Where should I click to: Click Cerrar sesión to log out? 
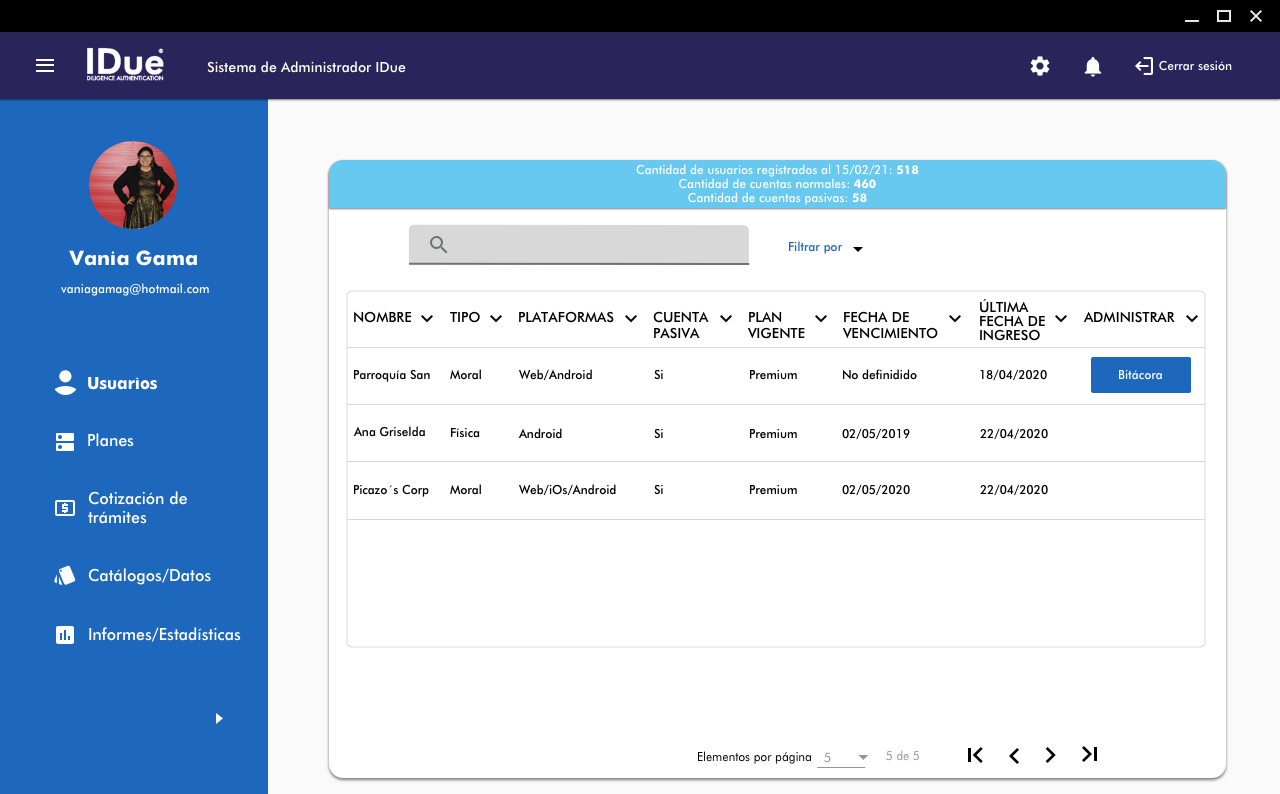click(1184, 67)
